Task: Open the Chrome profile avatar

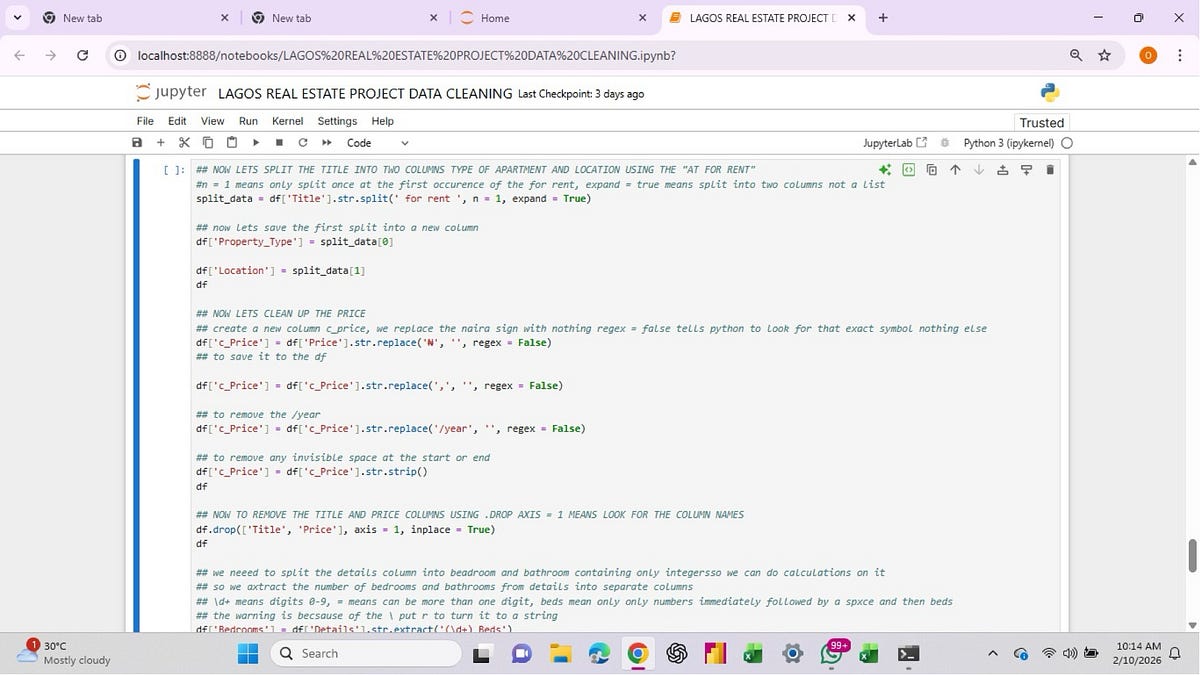Action: [x=1148, y=55]
